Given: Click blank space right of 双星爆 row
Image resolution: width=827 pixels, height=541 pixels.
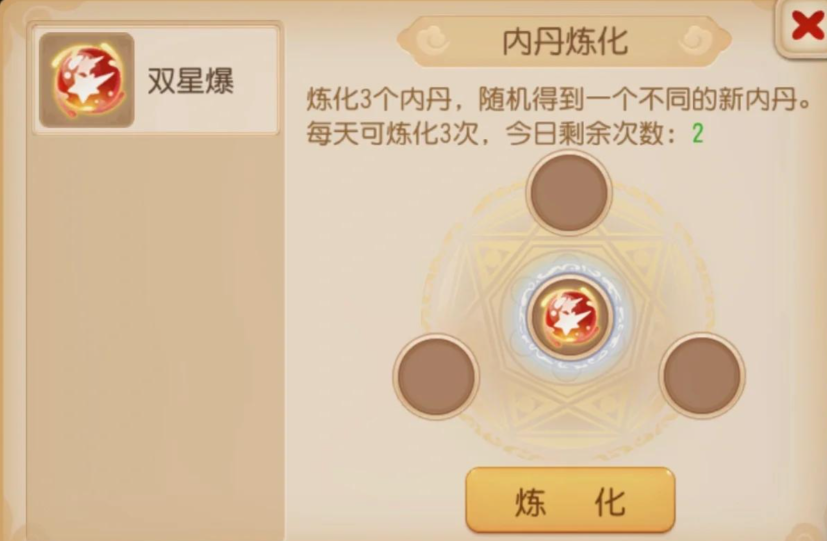Looking at the screenshot, I should click(x=256, y=81).
